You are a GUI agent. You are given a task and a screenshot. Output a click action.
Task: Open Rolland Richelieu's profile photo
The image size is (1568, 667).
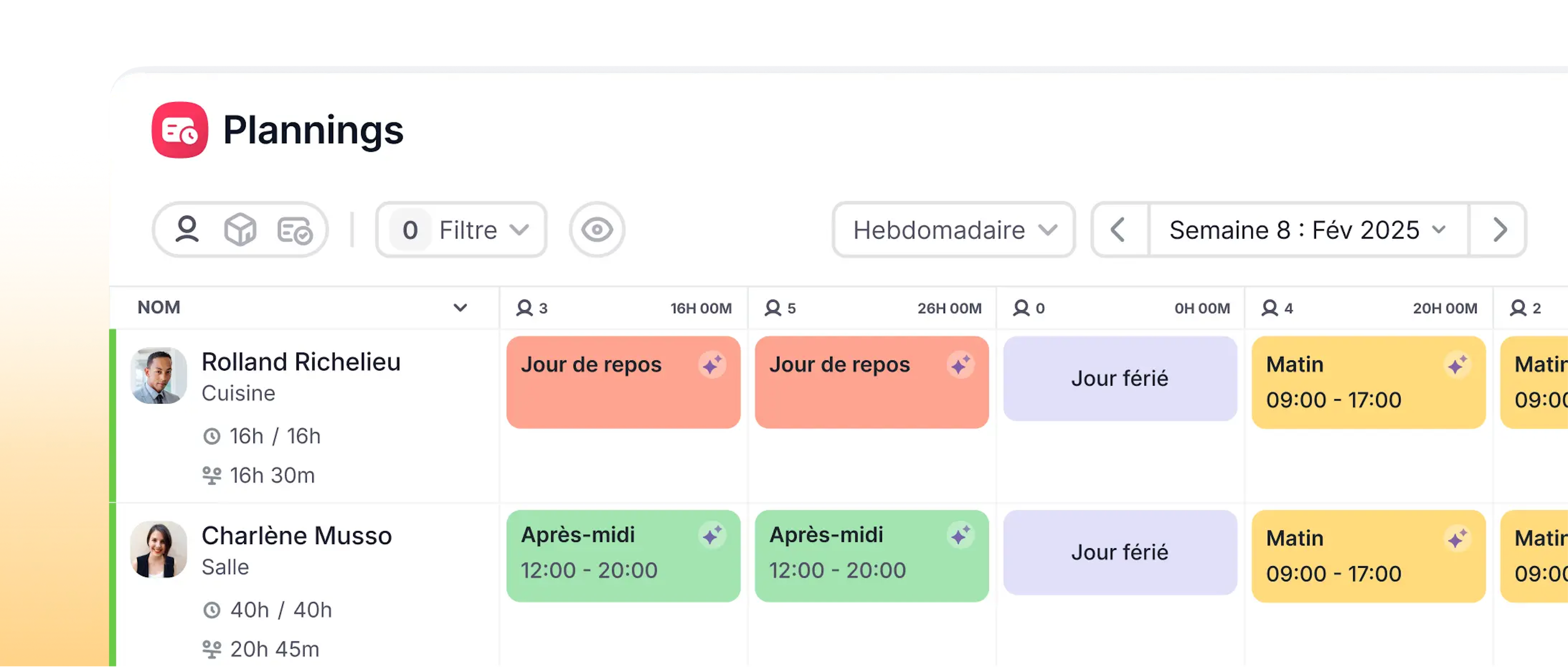158,376
